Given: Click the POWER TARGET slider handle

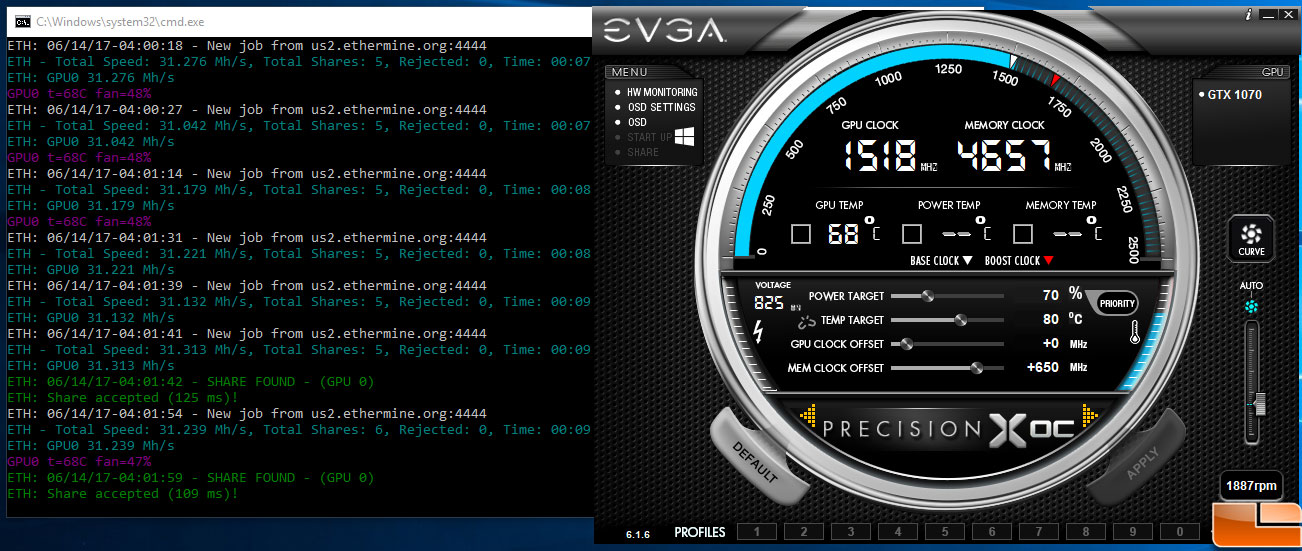Looking at the screenshot, I should 928,296.
